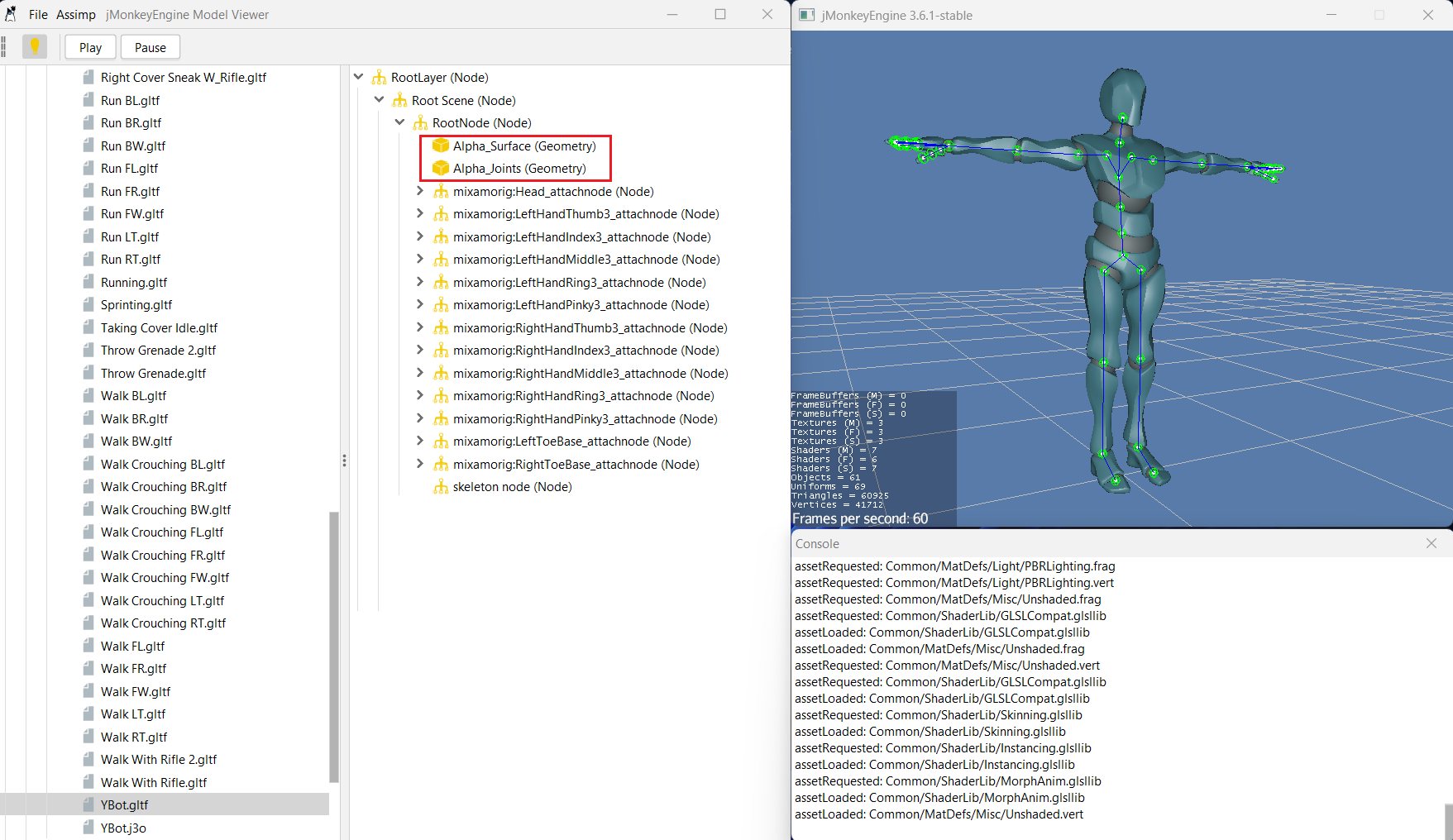Collapse the RootLayer node
The width and height of the screenshot is (1453, 840).
(359, 77)
